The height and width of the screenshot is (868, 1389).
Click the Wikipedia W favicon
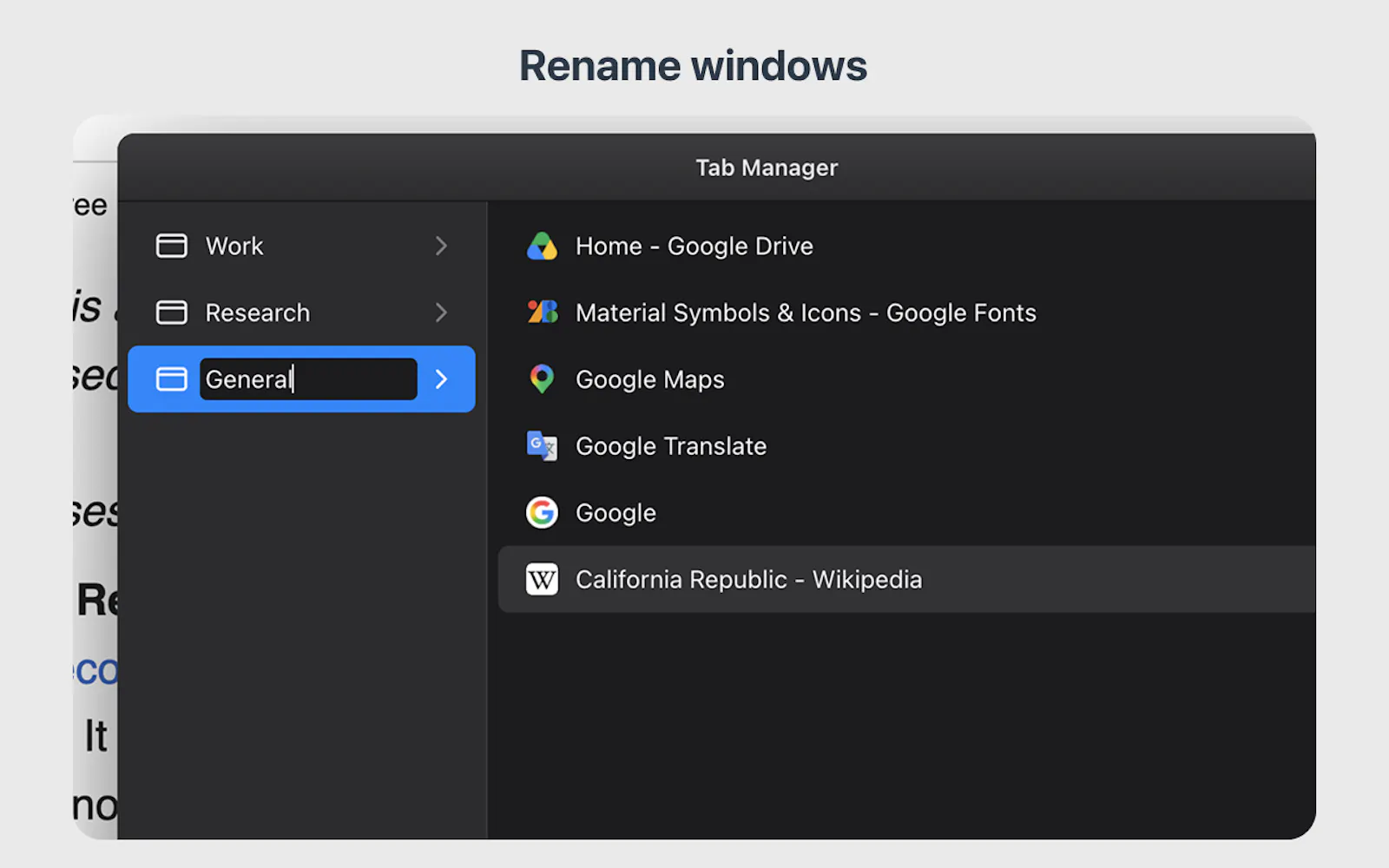pyautogui.click(x=542, y=580)
